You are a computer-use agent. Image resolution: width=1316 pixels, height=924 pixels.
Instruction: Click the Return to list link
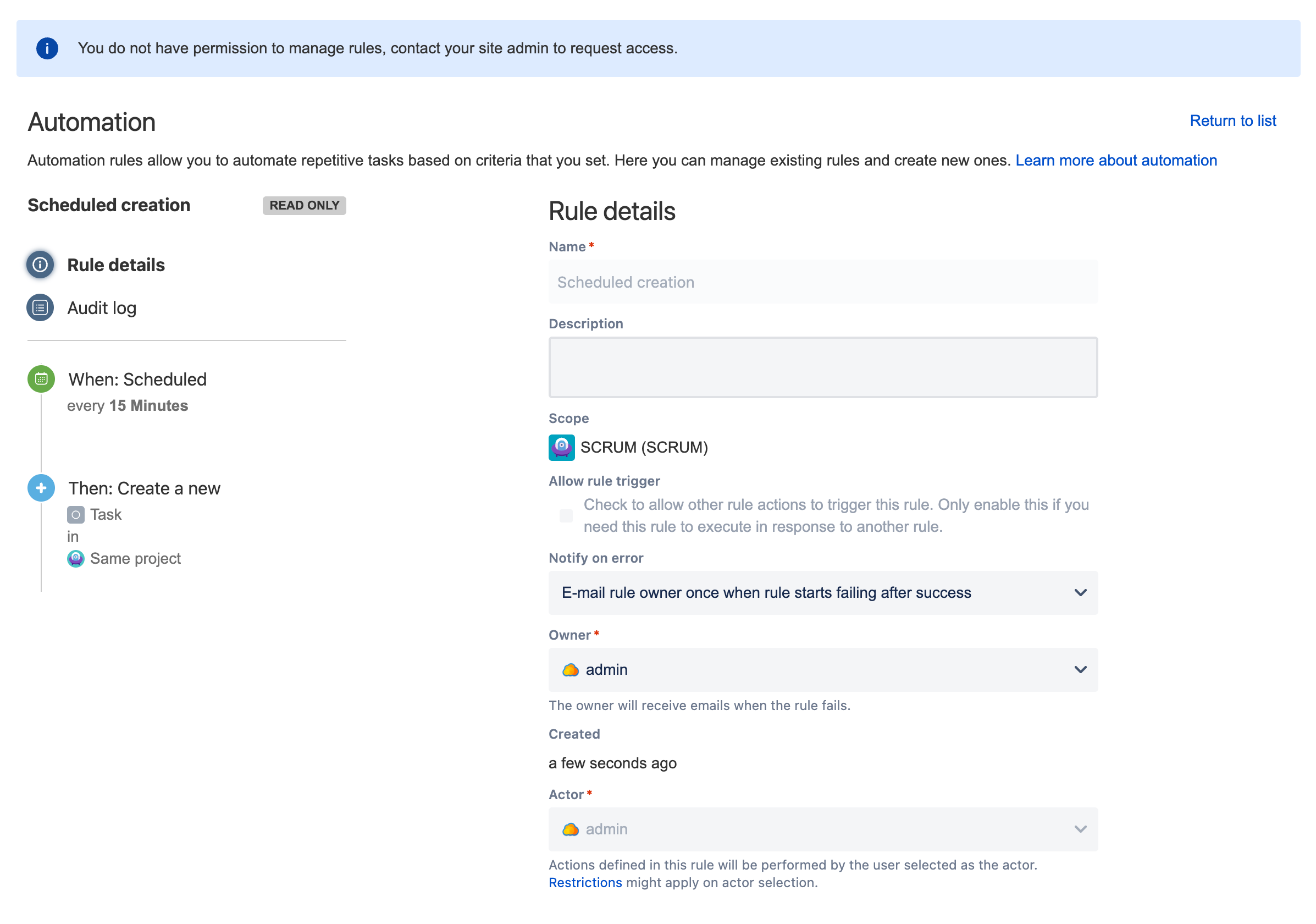[1232, 120]
